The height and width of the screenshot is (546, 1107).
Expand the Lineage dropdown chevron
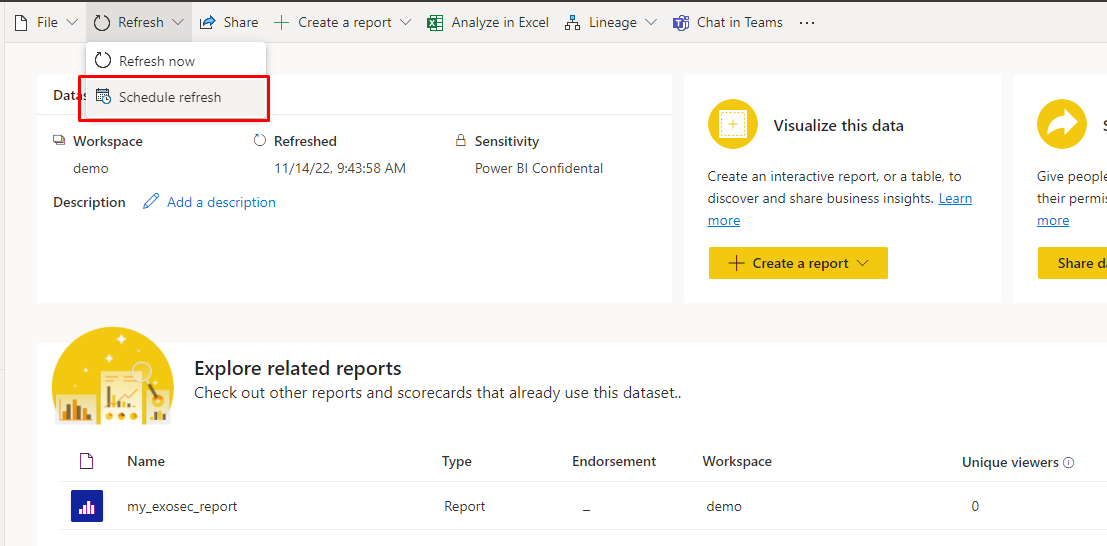point(650,22)
